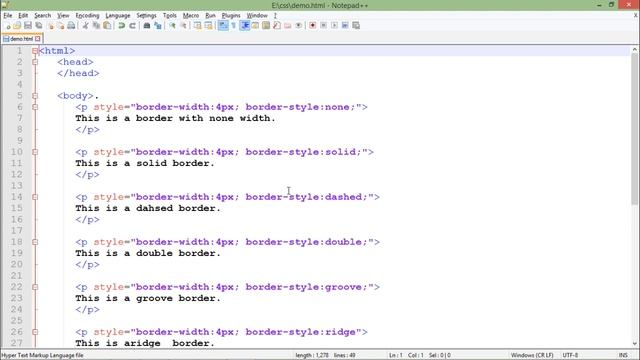Click the View menu
640x360 pixels.
tap(63, 16)
